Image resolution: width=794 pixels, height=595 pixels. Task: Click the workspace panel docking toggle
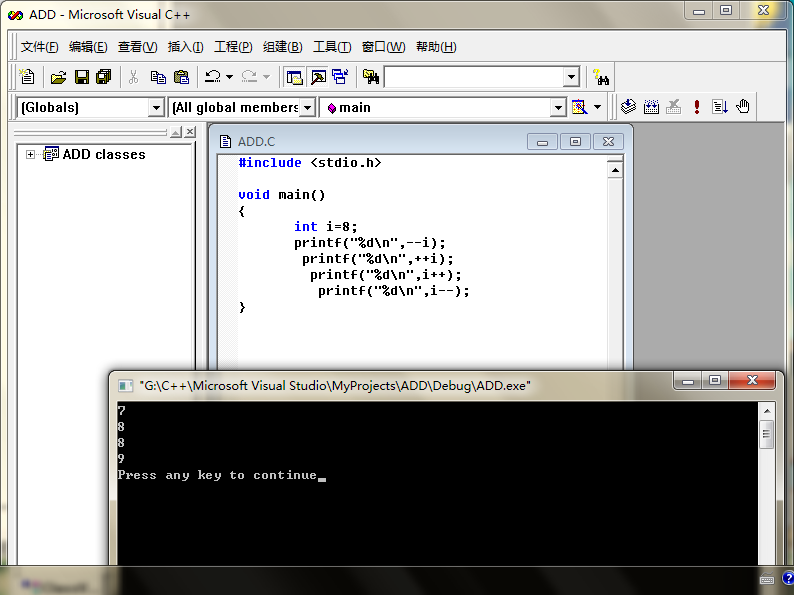point(176,132)
